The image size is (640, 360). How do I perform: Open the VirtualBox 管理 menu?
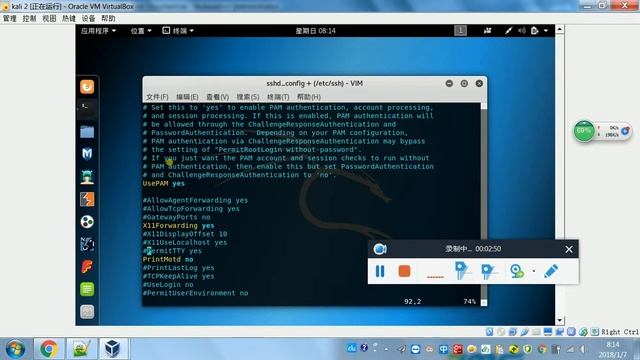10,18
